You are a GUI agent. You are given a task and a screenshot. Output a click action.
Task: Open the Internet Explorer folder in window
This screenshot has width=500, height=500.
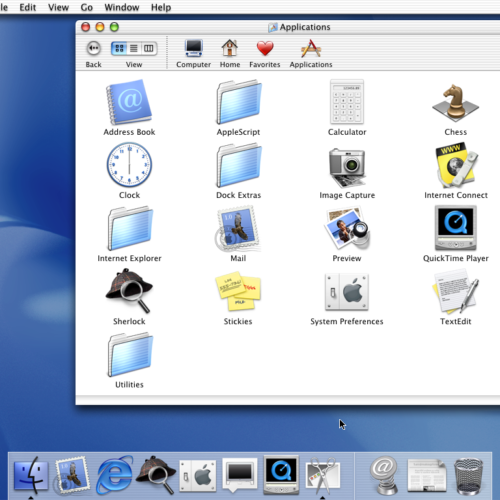[130, 228]
